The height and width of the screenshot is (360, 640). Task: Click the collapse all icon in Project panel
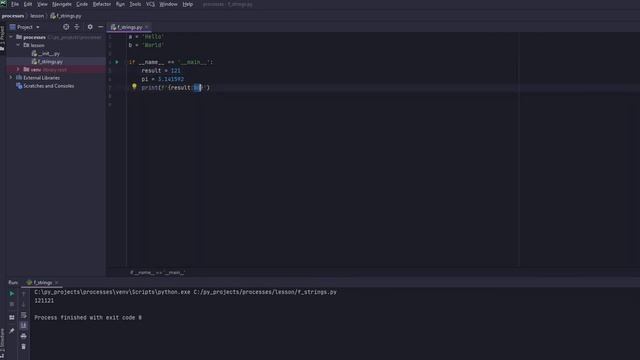coord(77,27)
